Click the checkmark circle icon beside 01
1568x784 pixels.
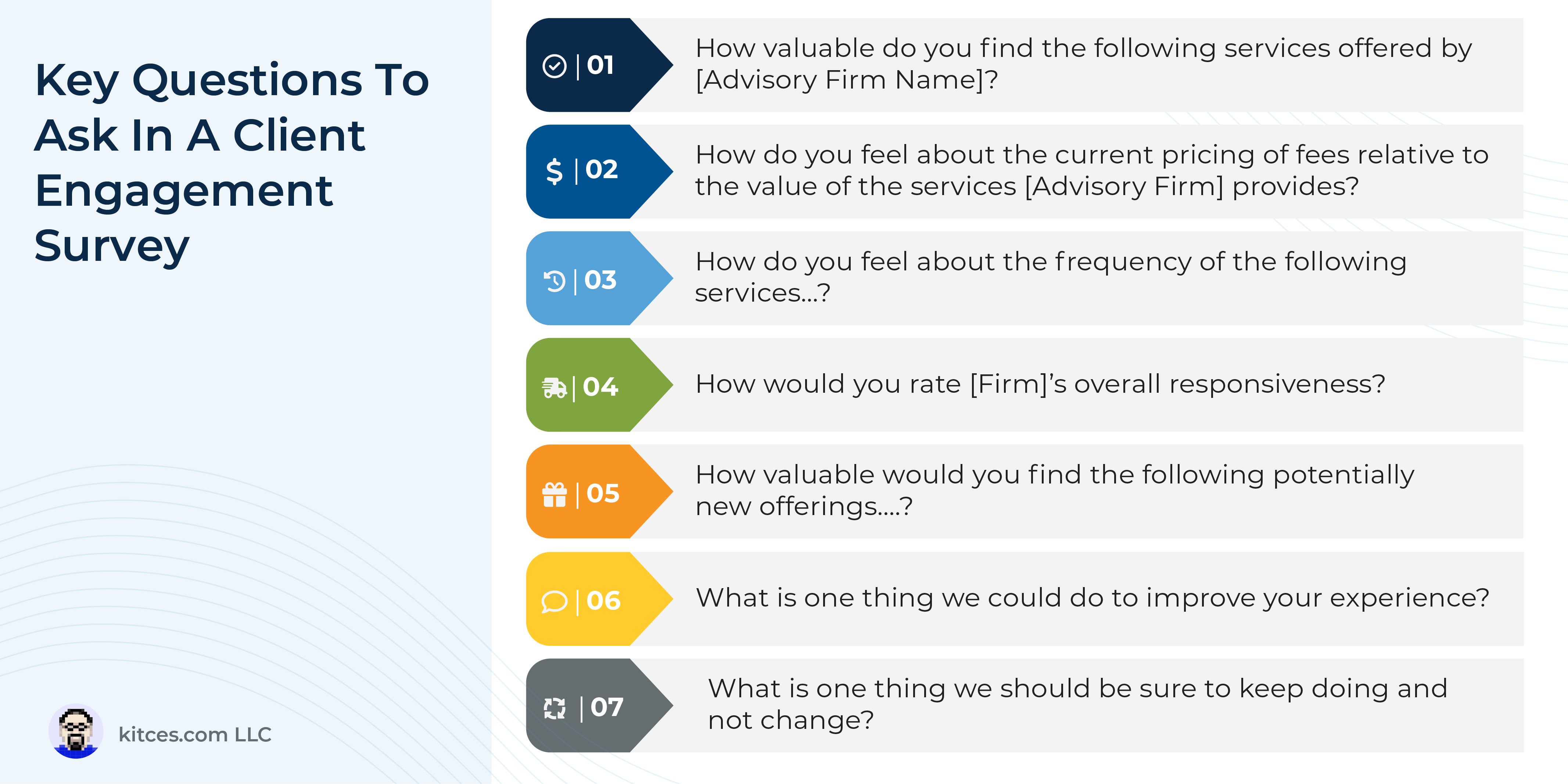pos(554,66)
